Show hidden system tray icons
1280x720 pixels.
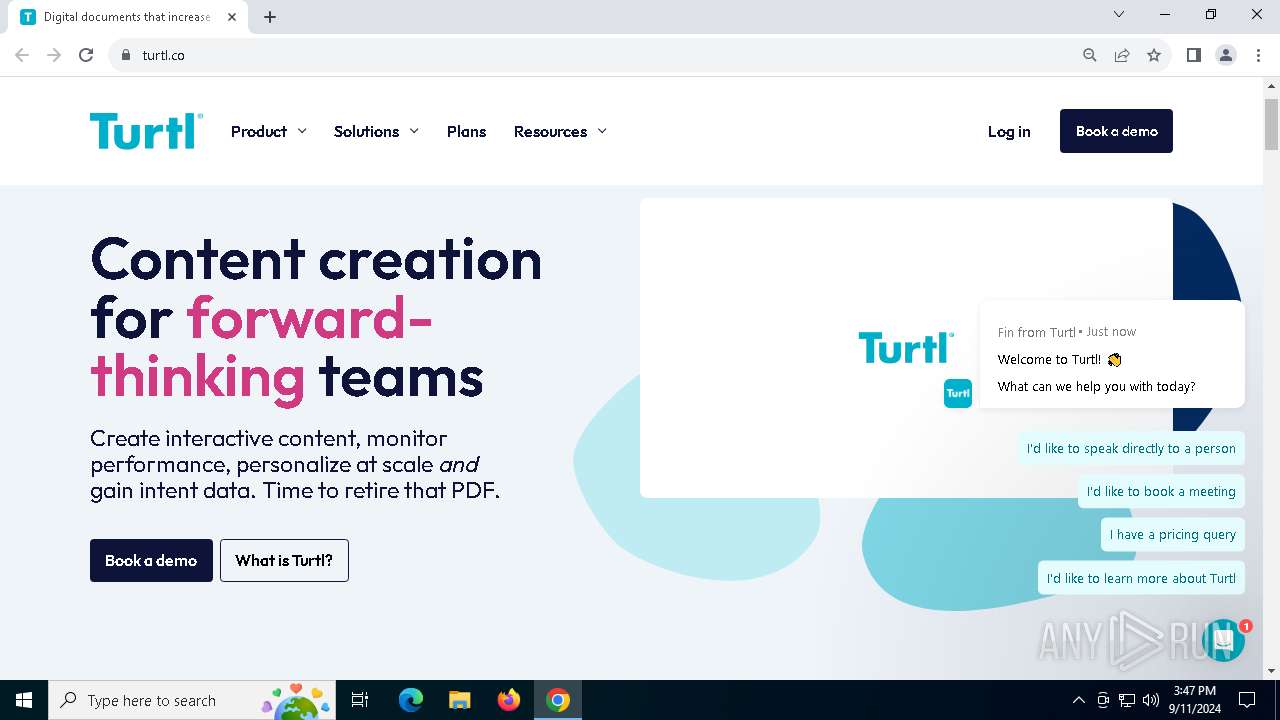pyautogui.click(x=1078, y=700)
